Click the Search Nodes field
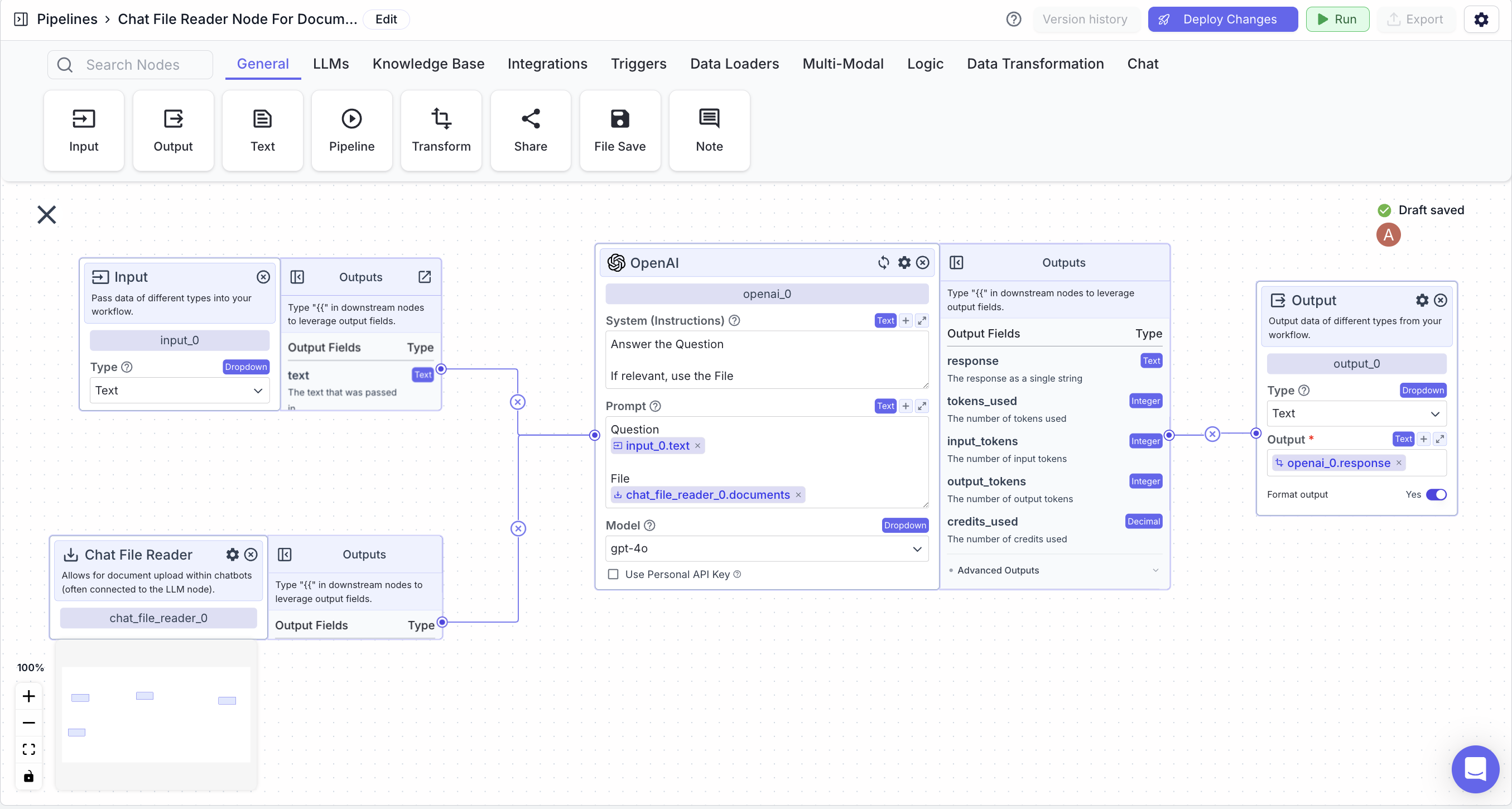 pyautogui.click(x=133, y=65)
